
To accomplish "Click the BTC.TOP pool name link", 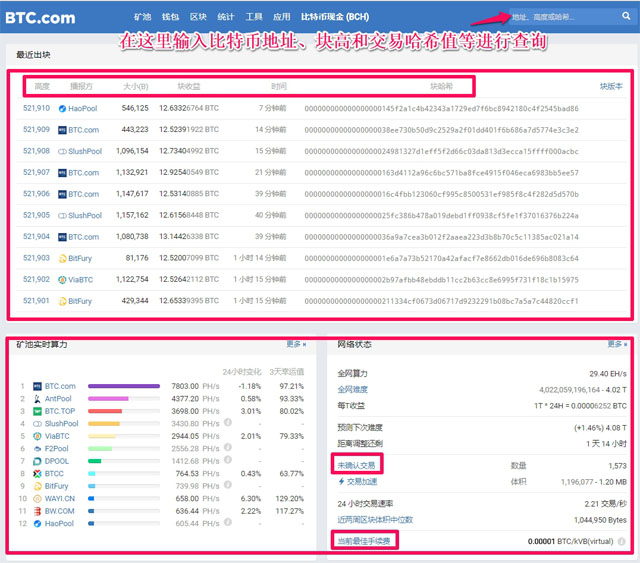I will [x=60, y=411].
